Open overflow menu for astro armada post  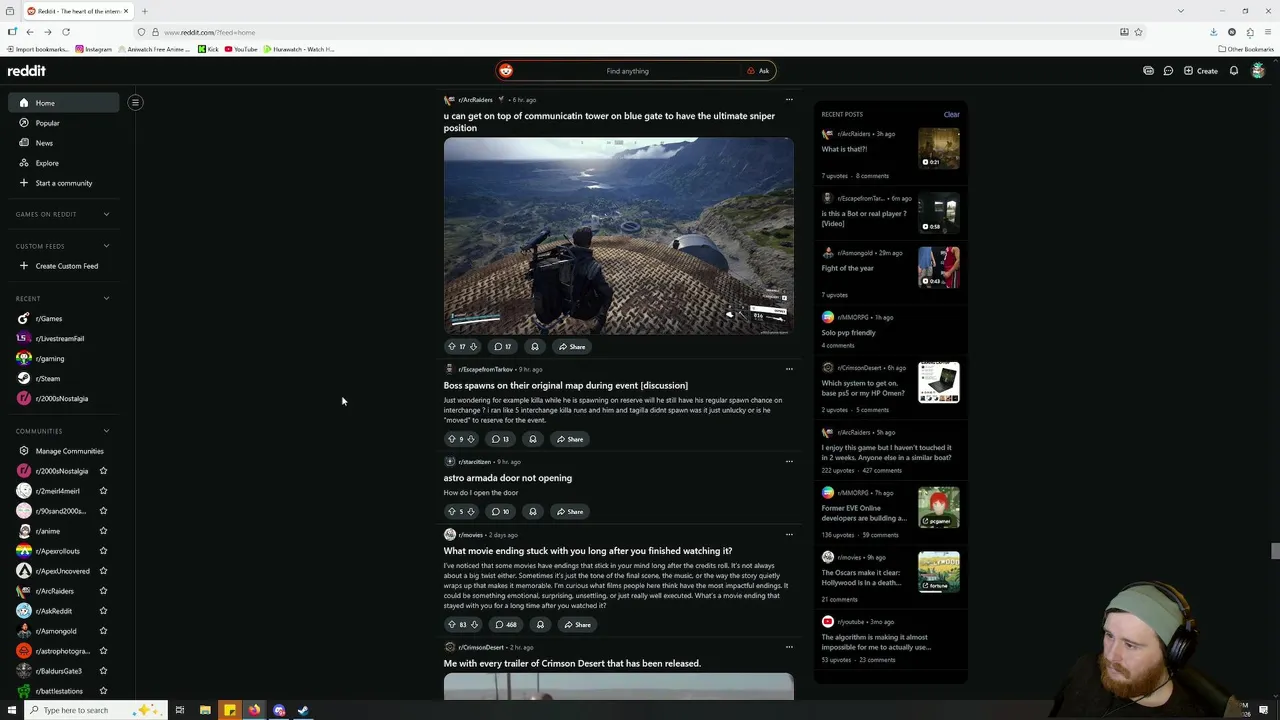789,462
